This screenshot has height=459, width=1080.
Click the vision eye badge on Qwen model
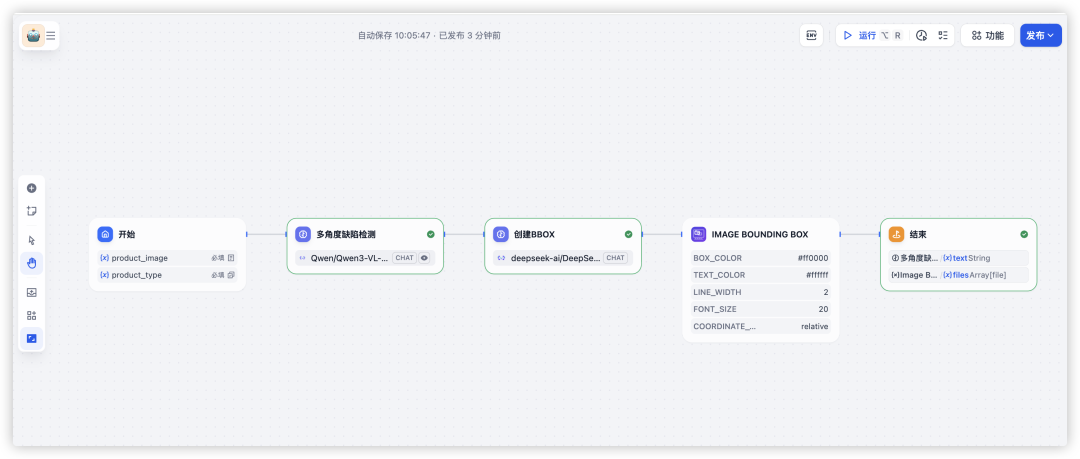[424, 258]
